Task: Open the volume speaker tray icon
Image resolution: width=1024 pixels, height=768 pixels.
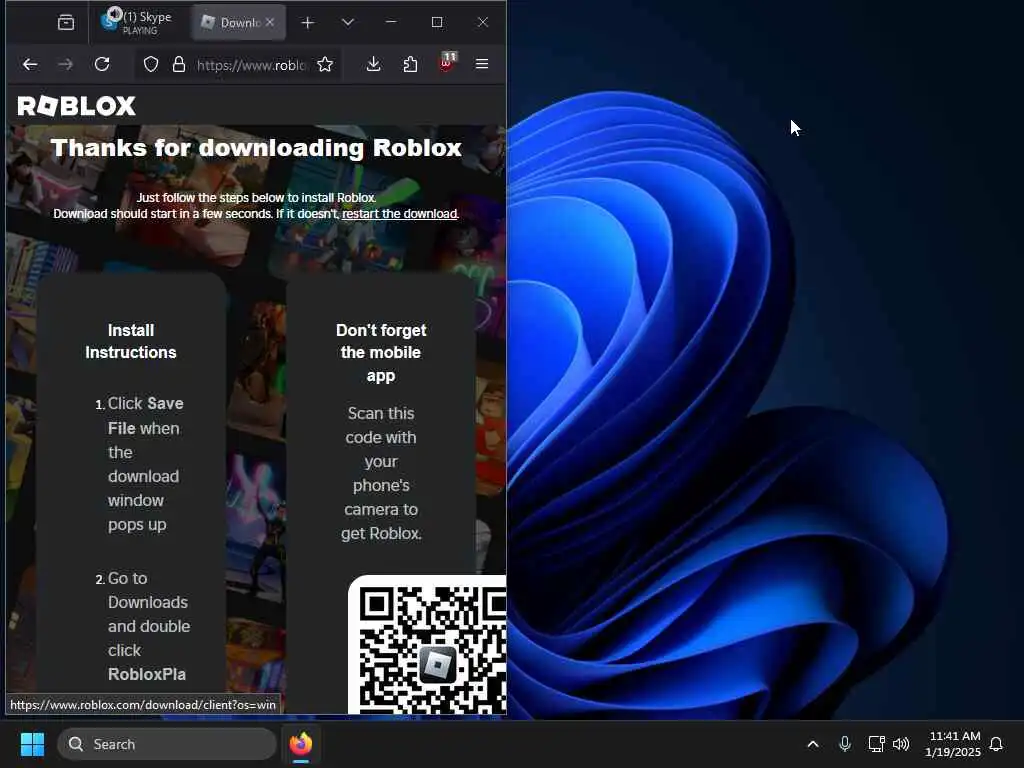Action: pos(901,744)
